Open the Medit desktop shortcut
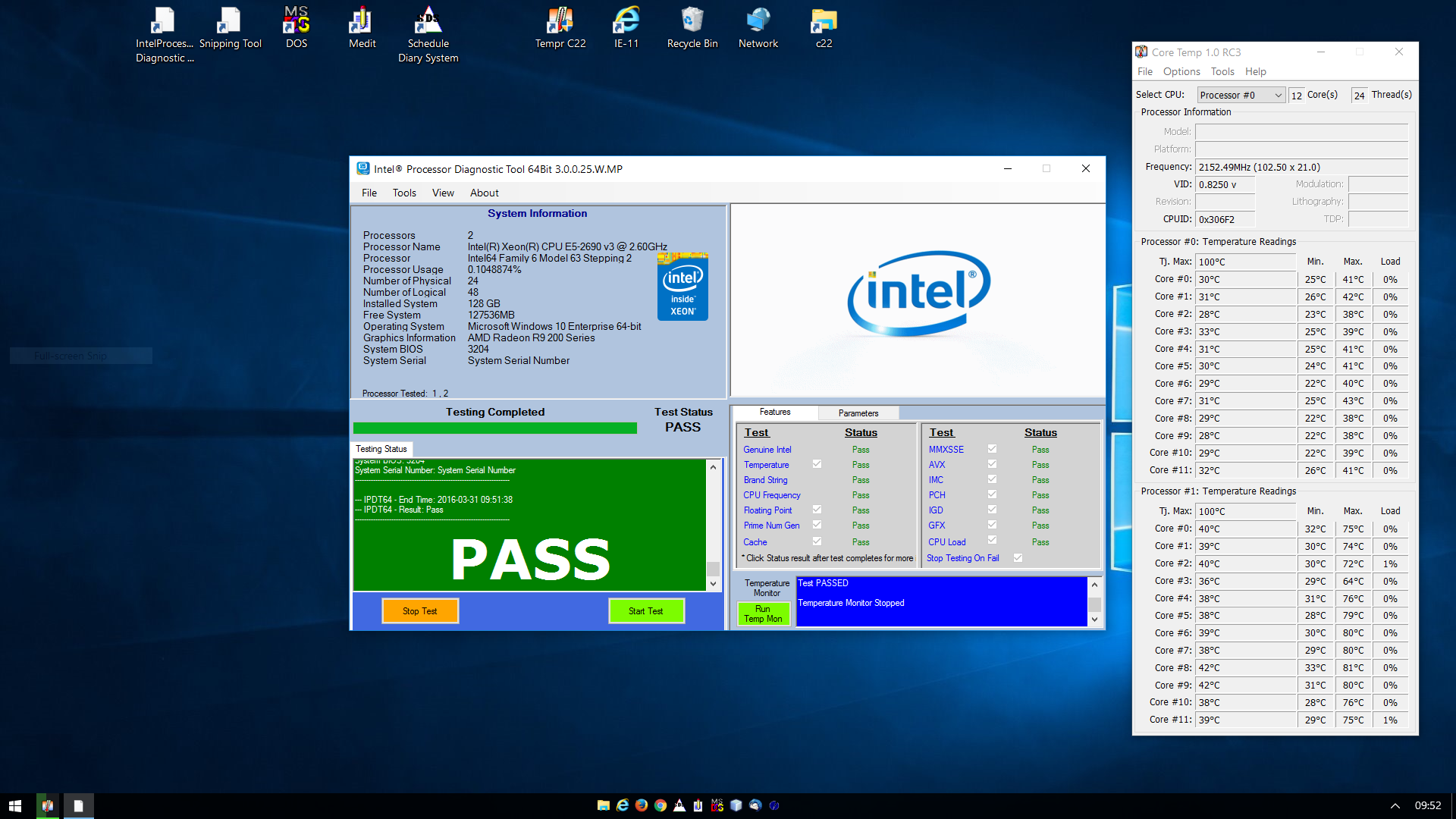 [362, 28]
